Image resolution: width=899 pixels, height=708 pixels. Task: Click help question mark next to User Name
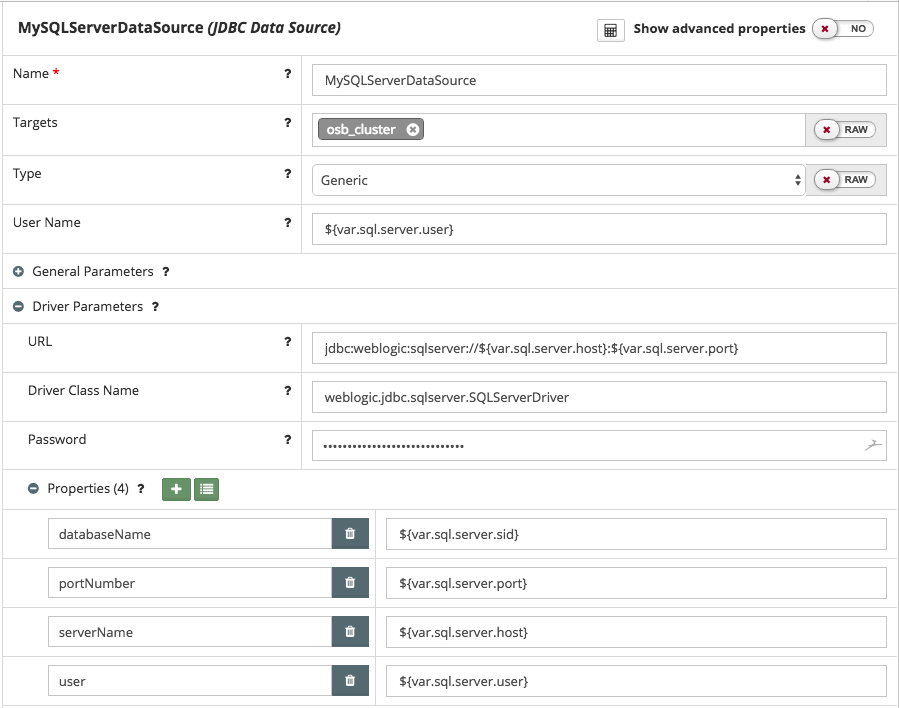(288, 223)
